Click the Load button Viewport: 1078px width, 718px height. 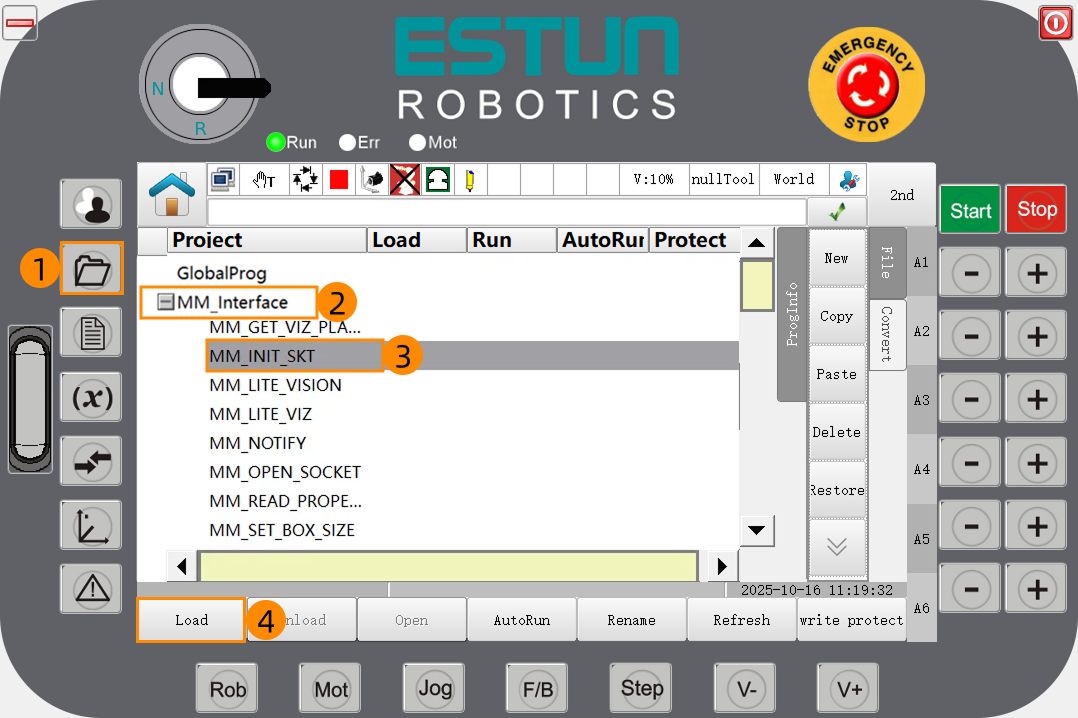(191, 620)
